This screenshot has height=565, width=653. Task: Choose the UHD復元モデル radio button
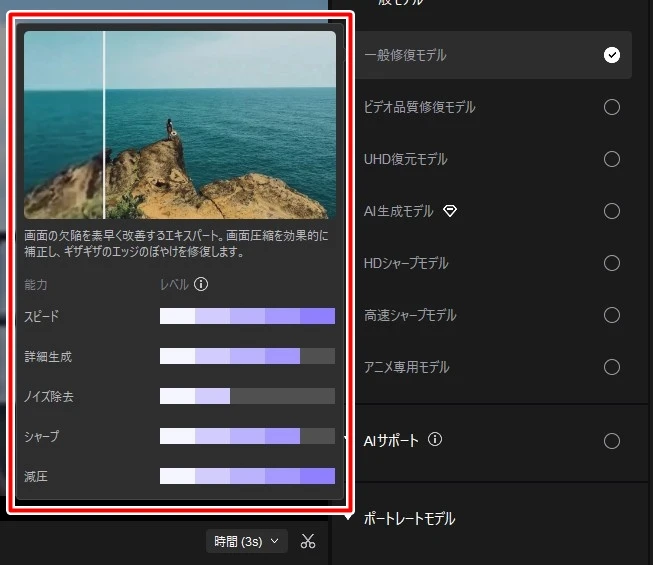coord(611,159)
